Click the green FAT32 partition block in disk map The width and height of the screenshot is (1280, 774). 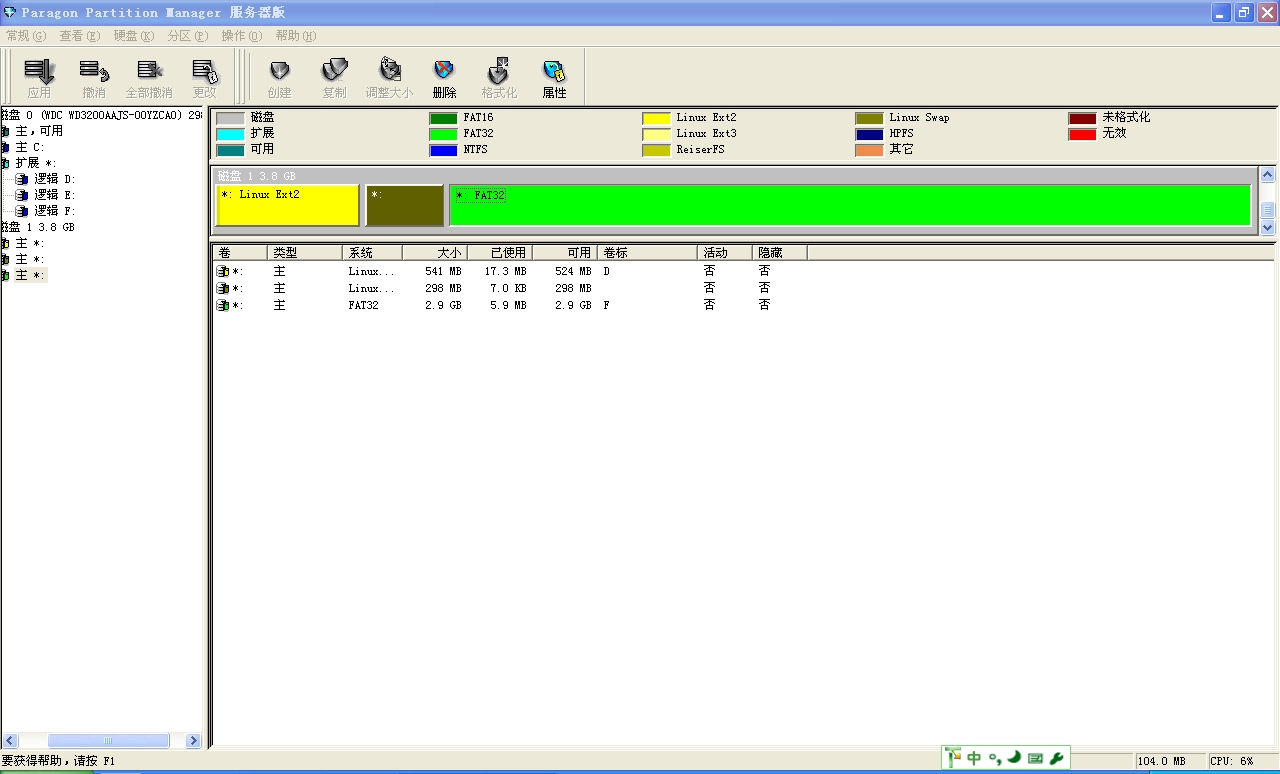tap(850, 205)
